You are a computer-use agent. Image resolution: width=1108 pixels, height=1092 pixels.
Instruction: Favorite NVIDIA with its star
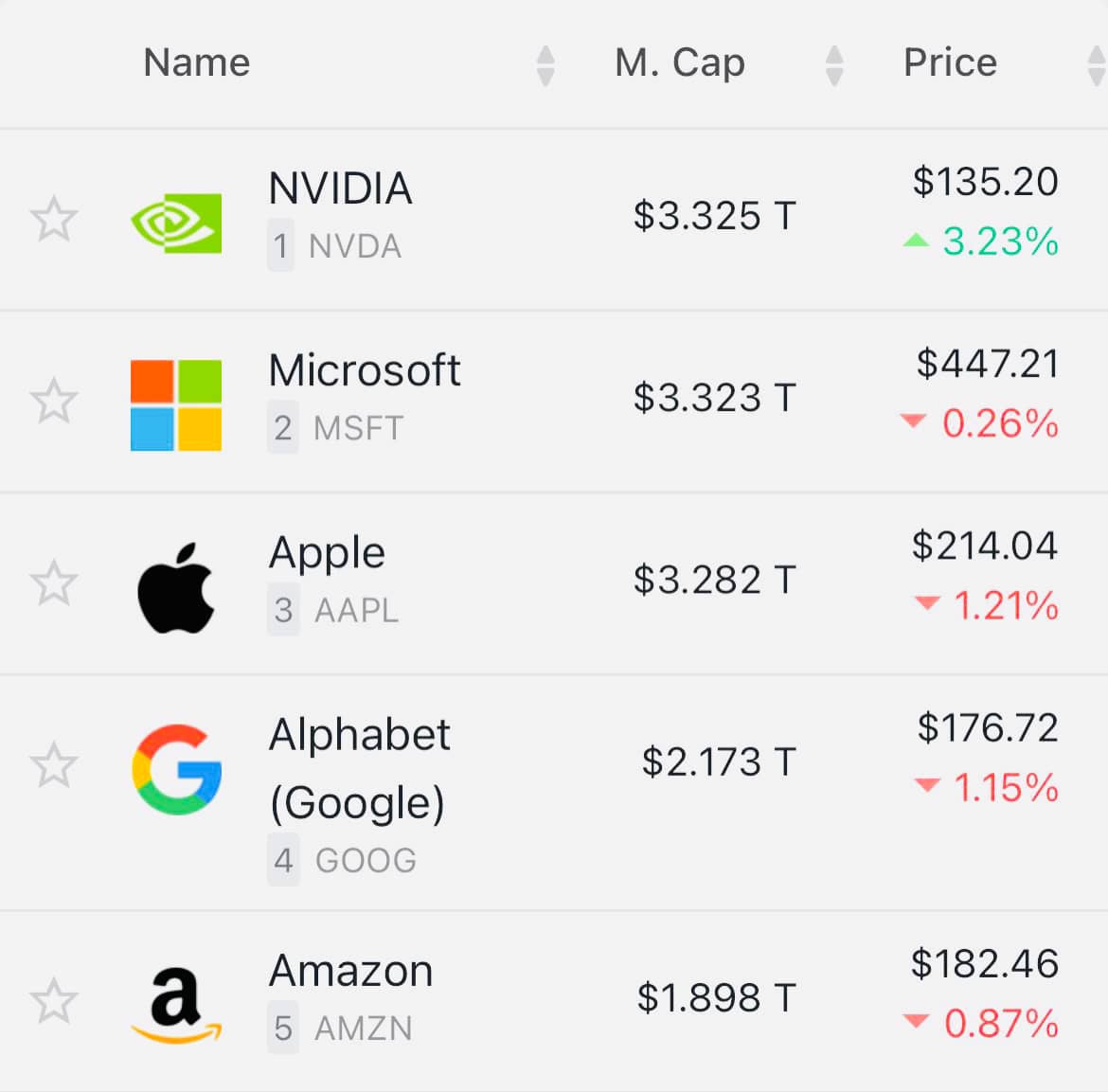(x=54, y=220)
